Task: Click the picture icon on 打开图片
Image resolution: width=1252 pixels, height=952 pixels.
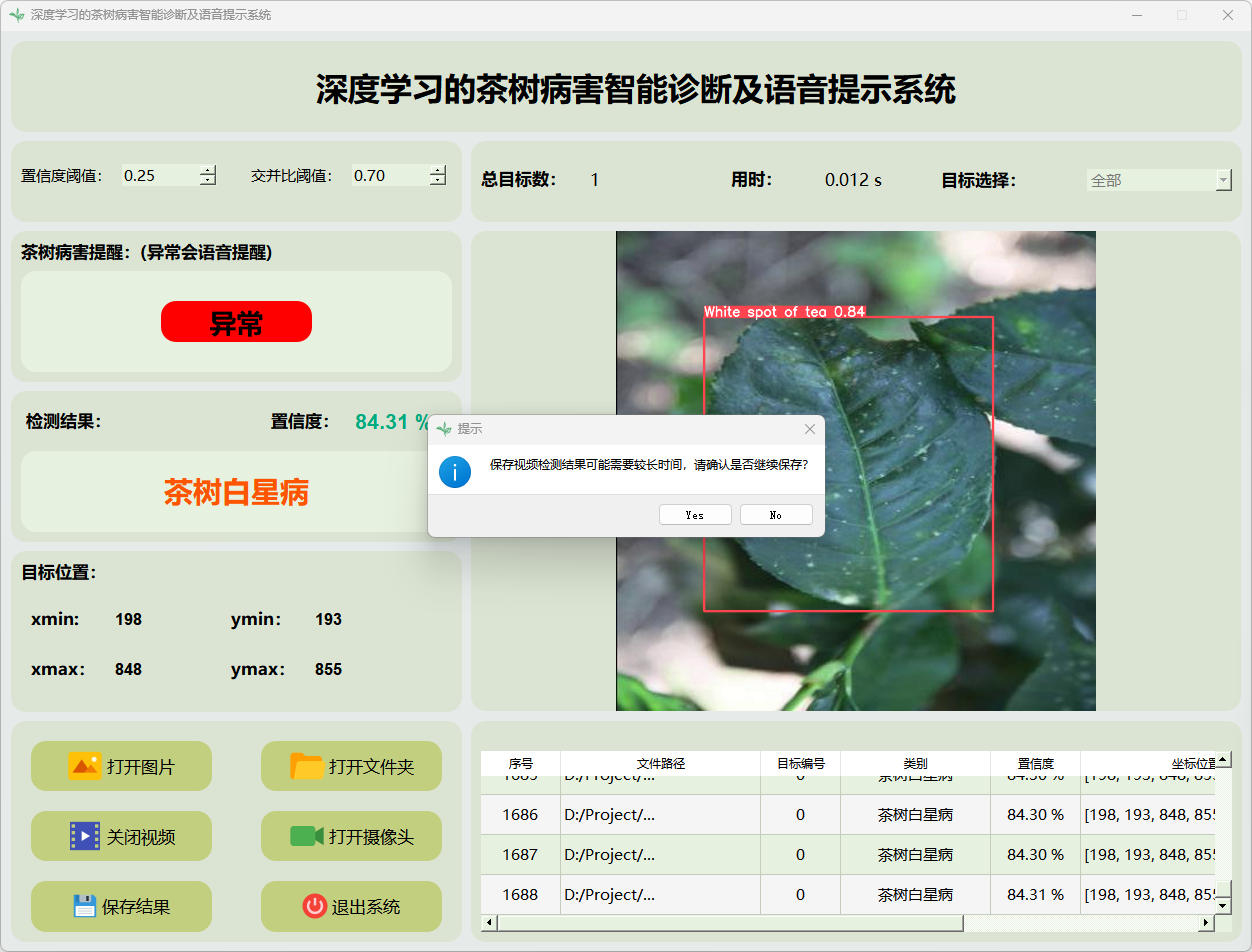Action: (x=84, y=766)
